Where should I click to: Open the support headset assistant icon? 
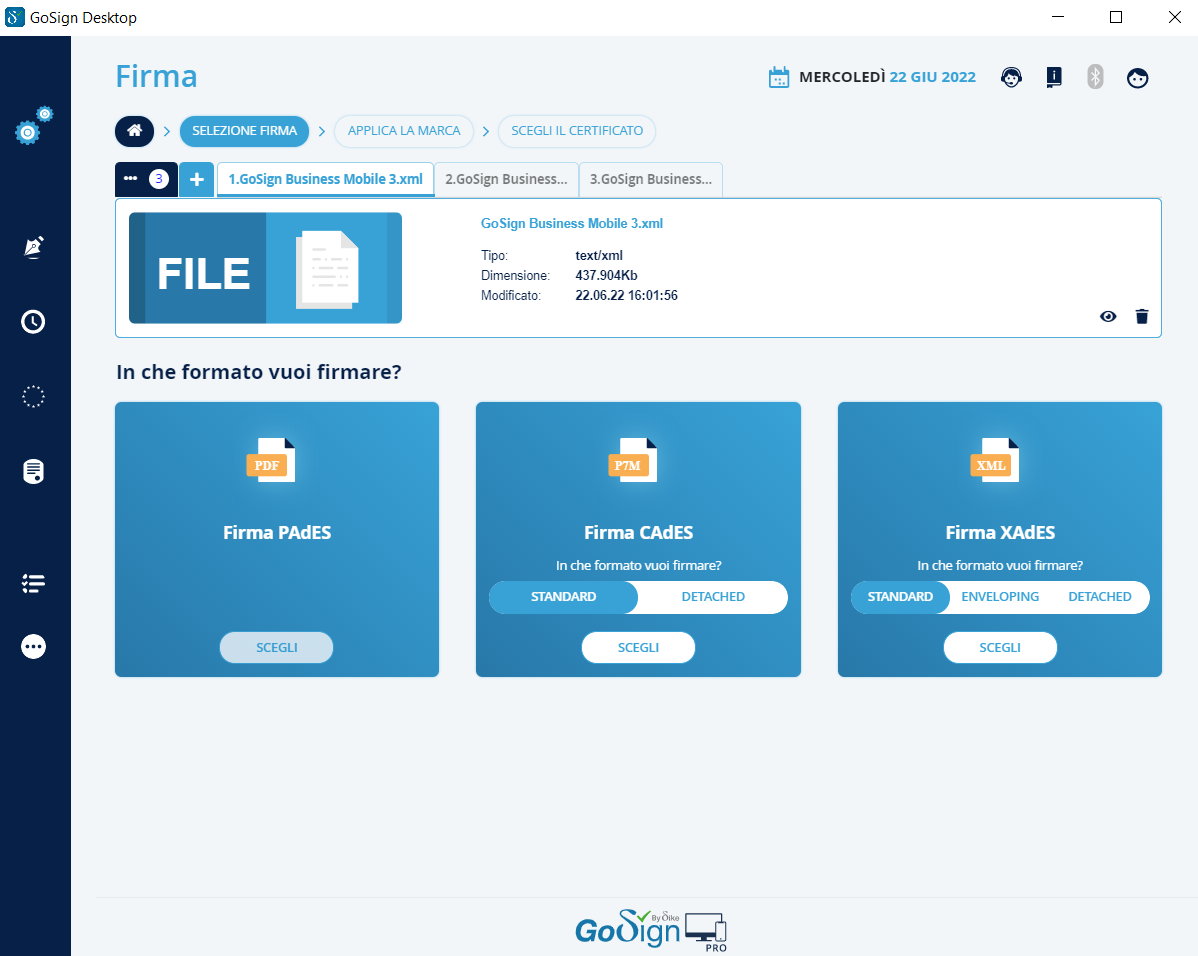(x=1012, y=77)
